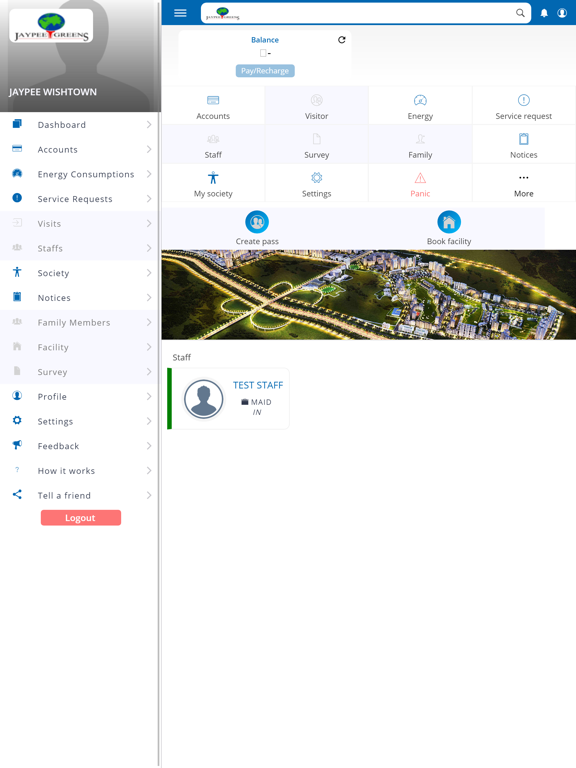
Task: Tap the Create pass icon
Action: (257, 222)
